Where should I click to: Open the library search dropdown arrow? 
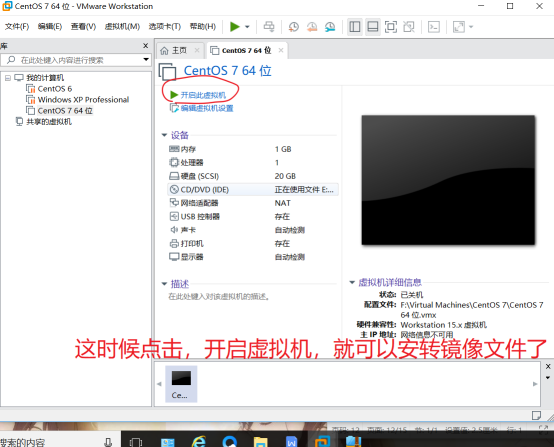[146, 60]
